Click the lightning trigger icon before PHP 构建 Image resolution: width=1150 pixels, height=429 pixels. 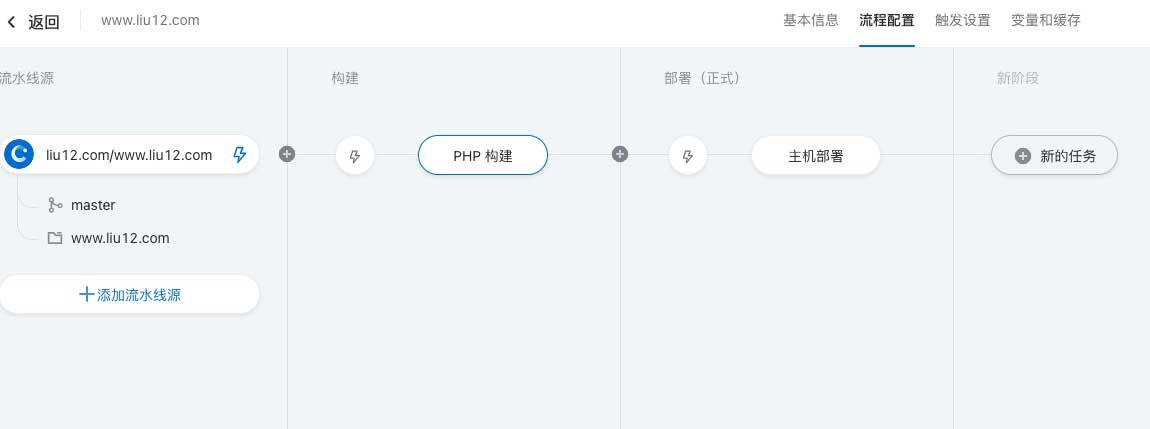[x=354, y=156]
